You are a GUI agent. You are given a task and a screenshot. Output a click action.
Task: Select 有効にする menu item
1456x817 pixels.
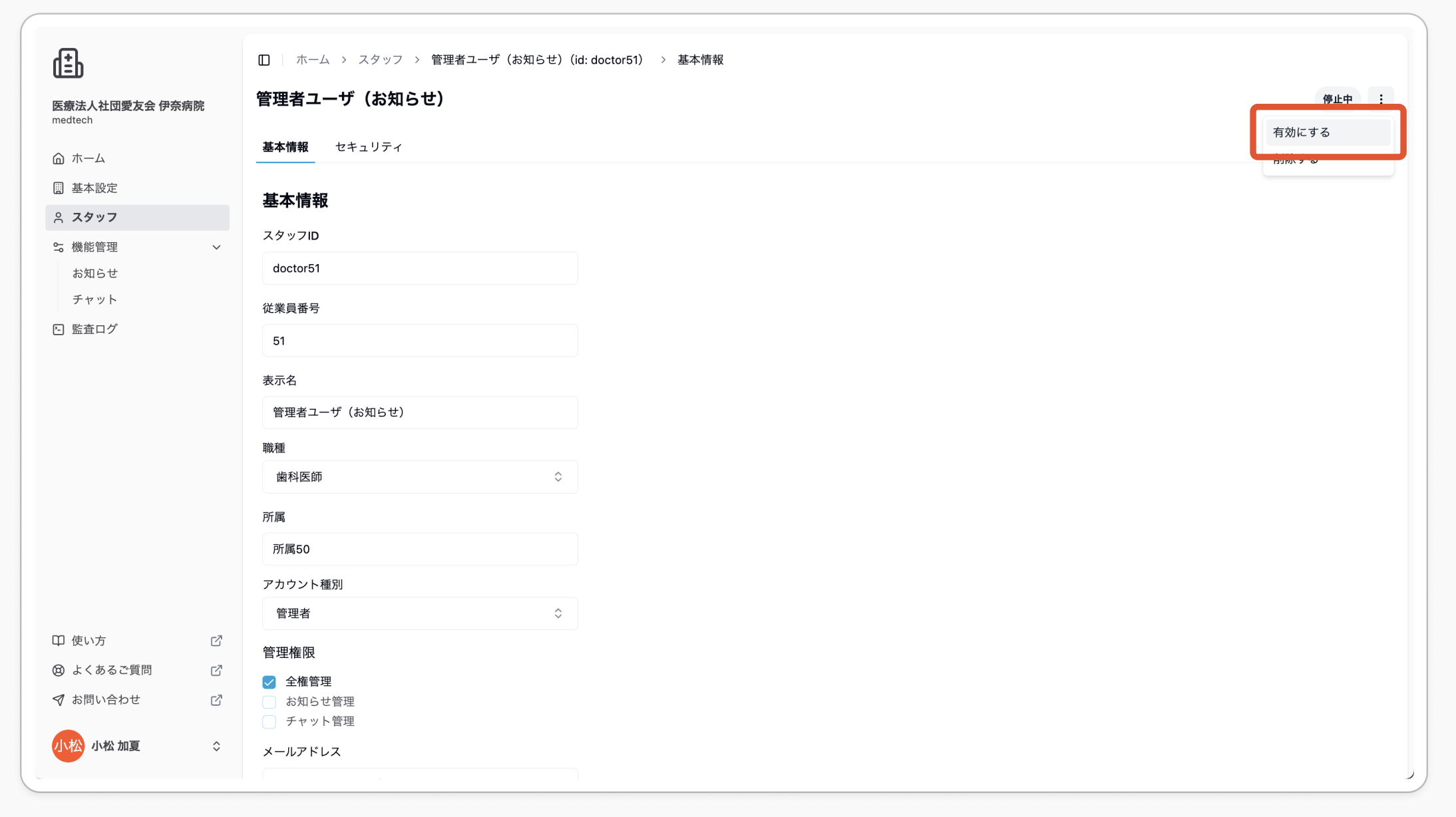[x=1328, y=132]
